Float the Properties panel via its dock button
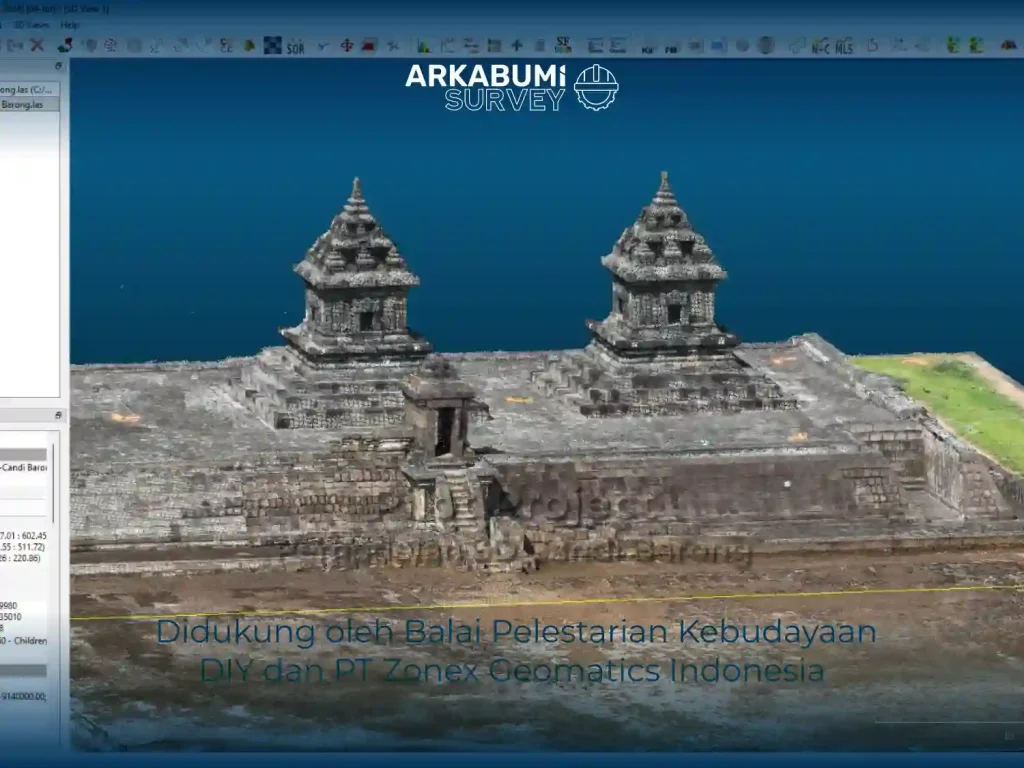Viewport: 1024px width, 768px height. 58,415
